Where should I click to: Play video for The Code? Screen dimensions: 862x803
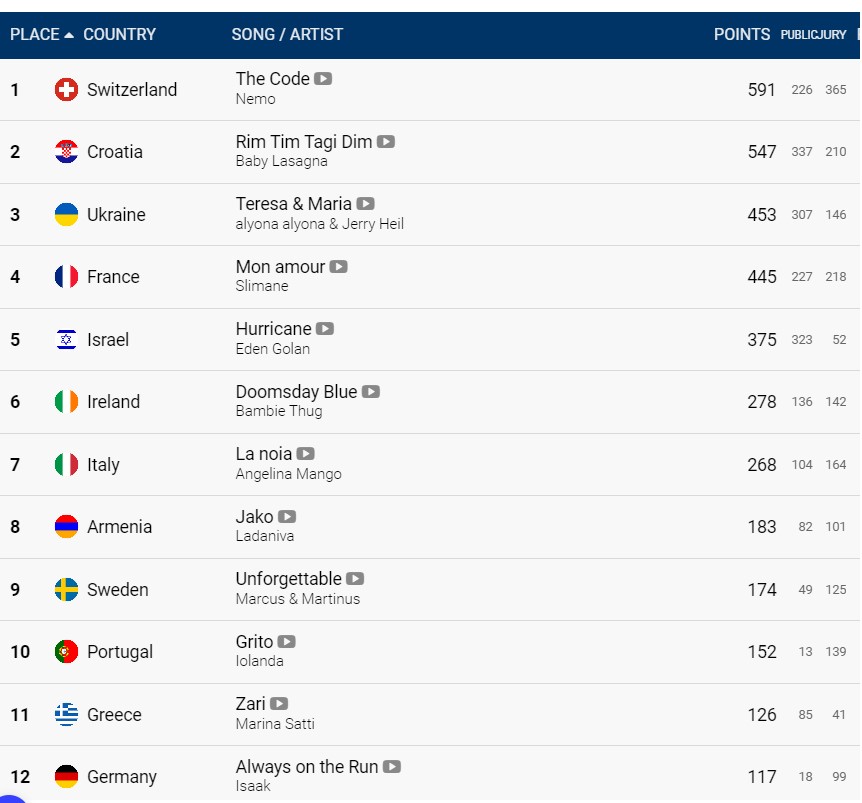[323, 79]
